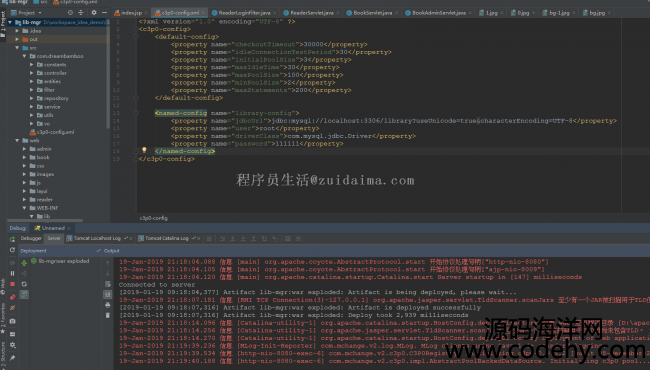
Task: Open Project panel settings gear
Action: pos(94,13)
